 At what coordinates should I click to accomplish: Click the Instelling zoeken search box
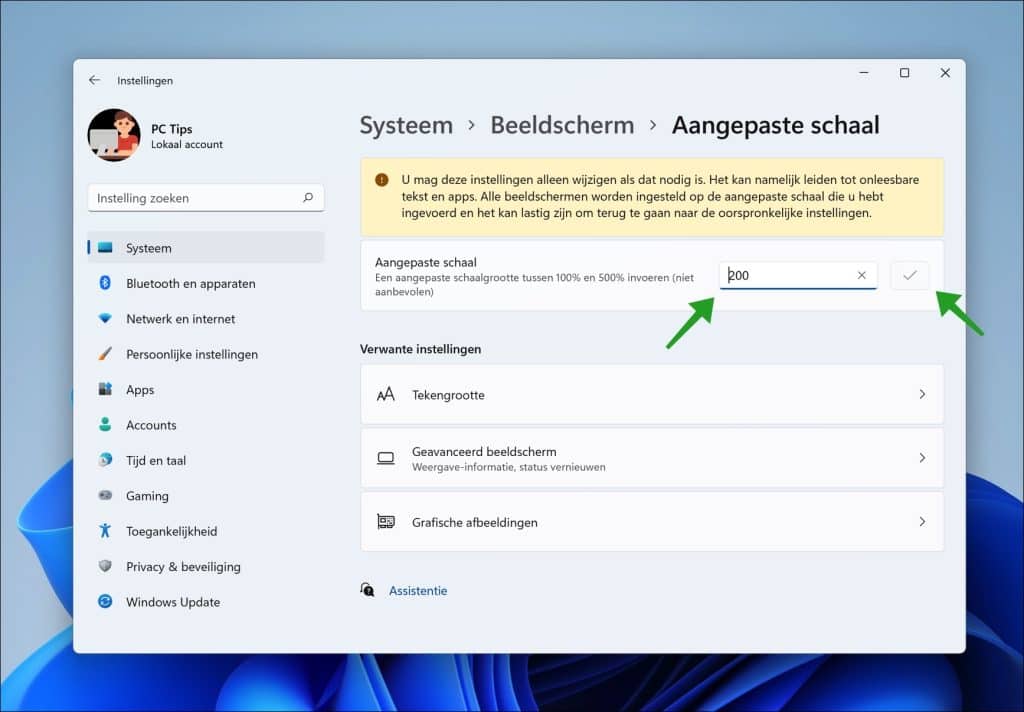(x=195, y=198)
